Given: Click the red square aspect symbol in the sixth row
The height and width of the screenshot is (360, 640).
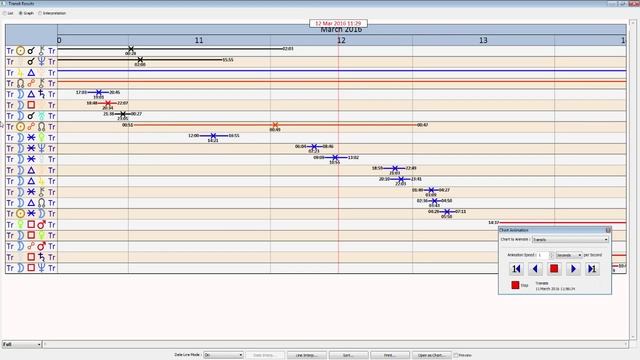Looking at the screenshot, I should (x=31, y=105).
